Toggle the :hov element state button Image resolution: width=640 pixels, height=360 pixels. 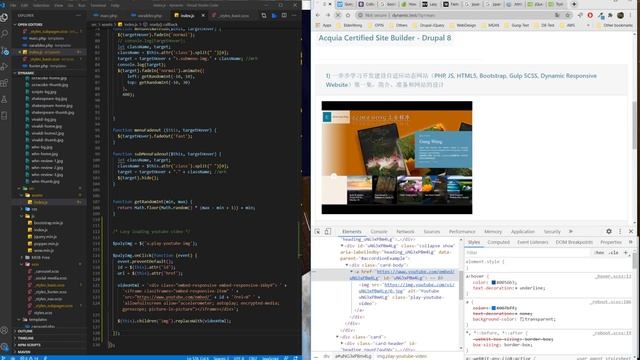[599, 253]
